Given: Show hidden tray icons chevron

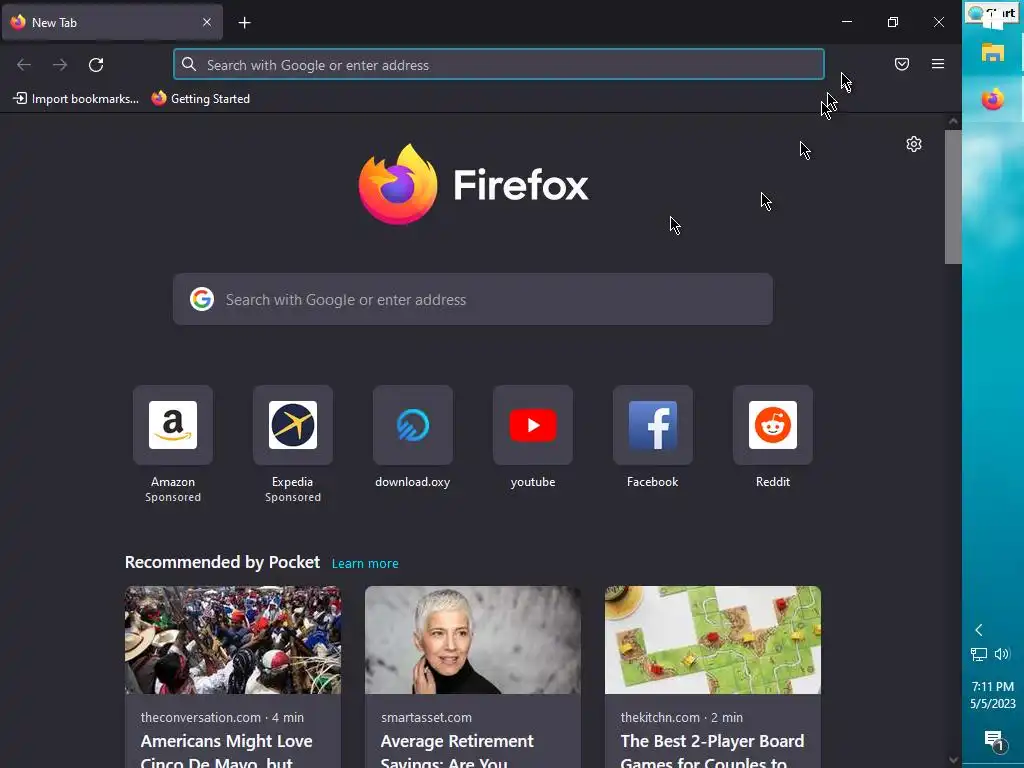Looking at the screenshot, I should 978,630.
